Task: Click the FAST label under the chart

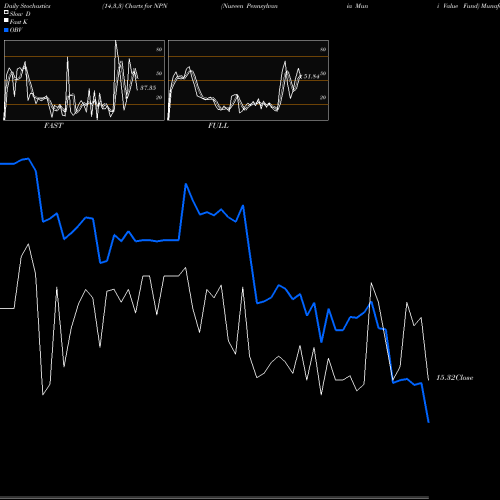Action: pyautogui.click(x=53, y=126)
